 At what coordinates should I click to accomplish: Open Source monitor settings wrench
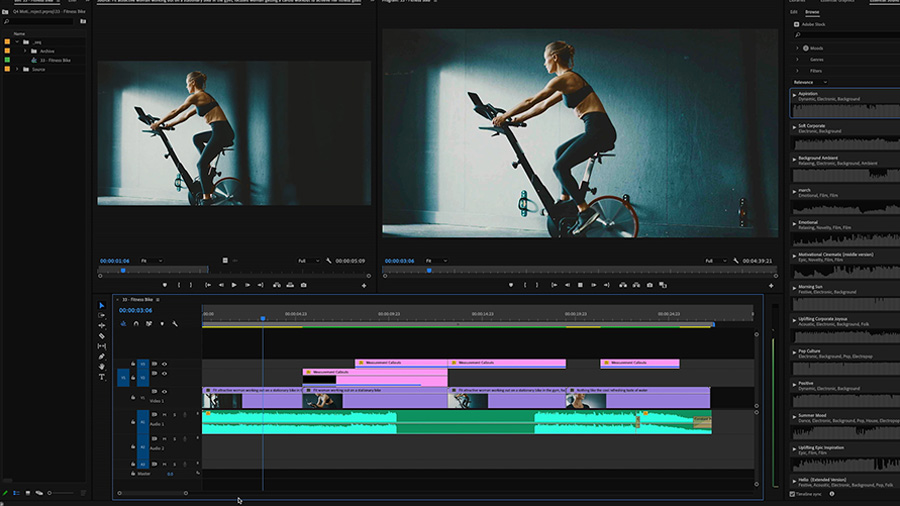pos(329,260)
